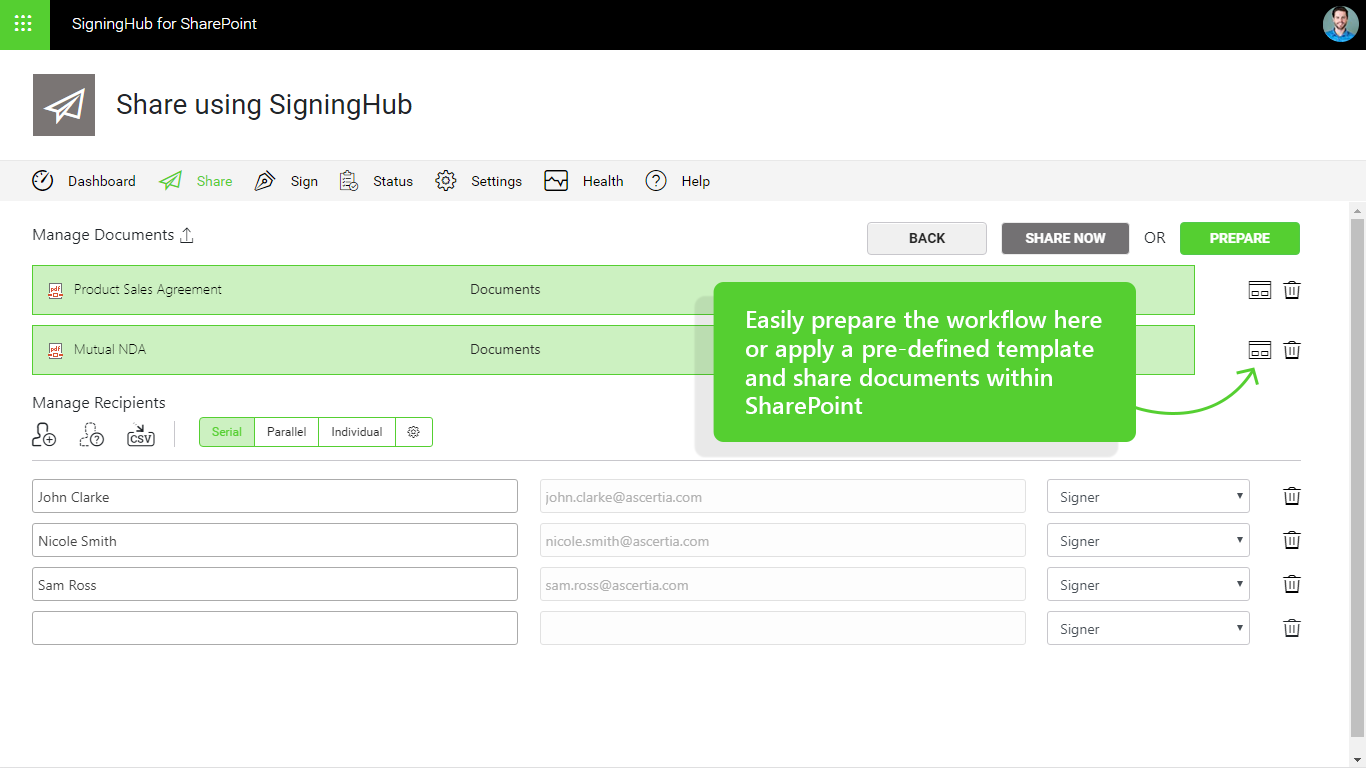Click the Nicole Smith name field
This screenshot has height=768, width=1366.
(x=275, y=540)
